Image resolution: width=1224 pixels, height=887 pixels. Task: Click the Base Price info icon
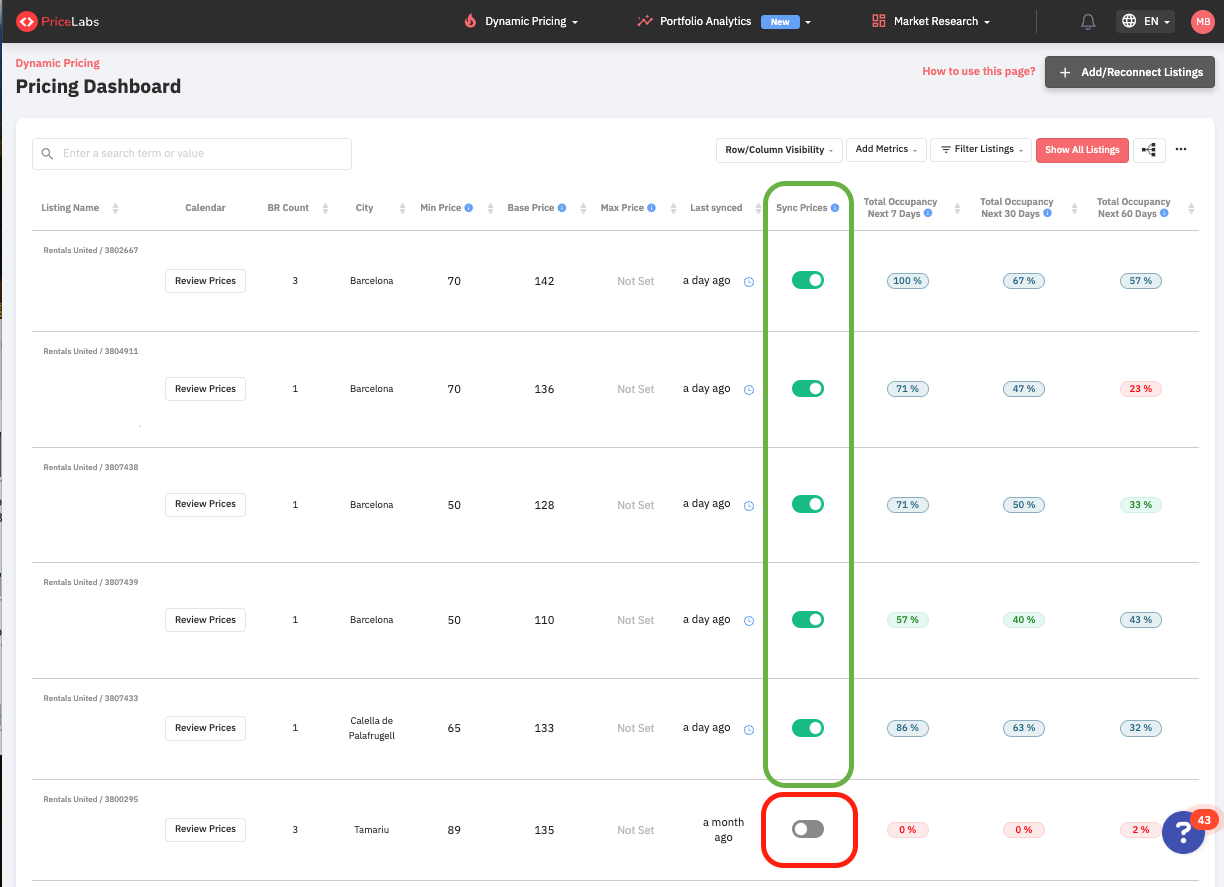coord(562,208)
